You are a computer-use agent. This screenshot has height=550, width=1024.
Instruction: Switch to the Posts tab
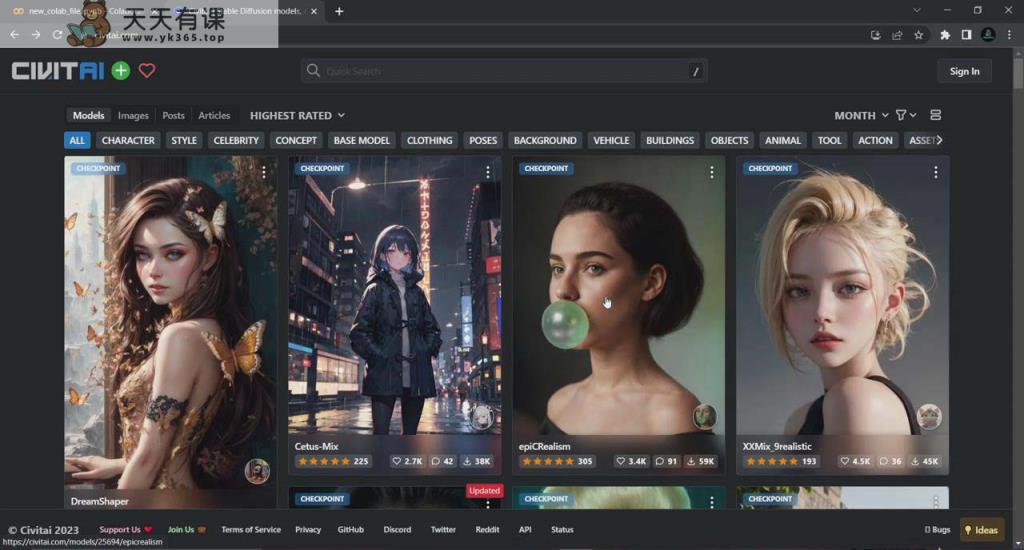click(173, 115)
